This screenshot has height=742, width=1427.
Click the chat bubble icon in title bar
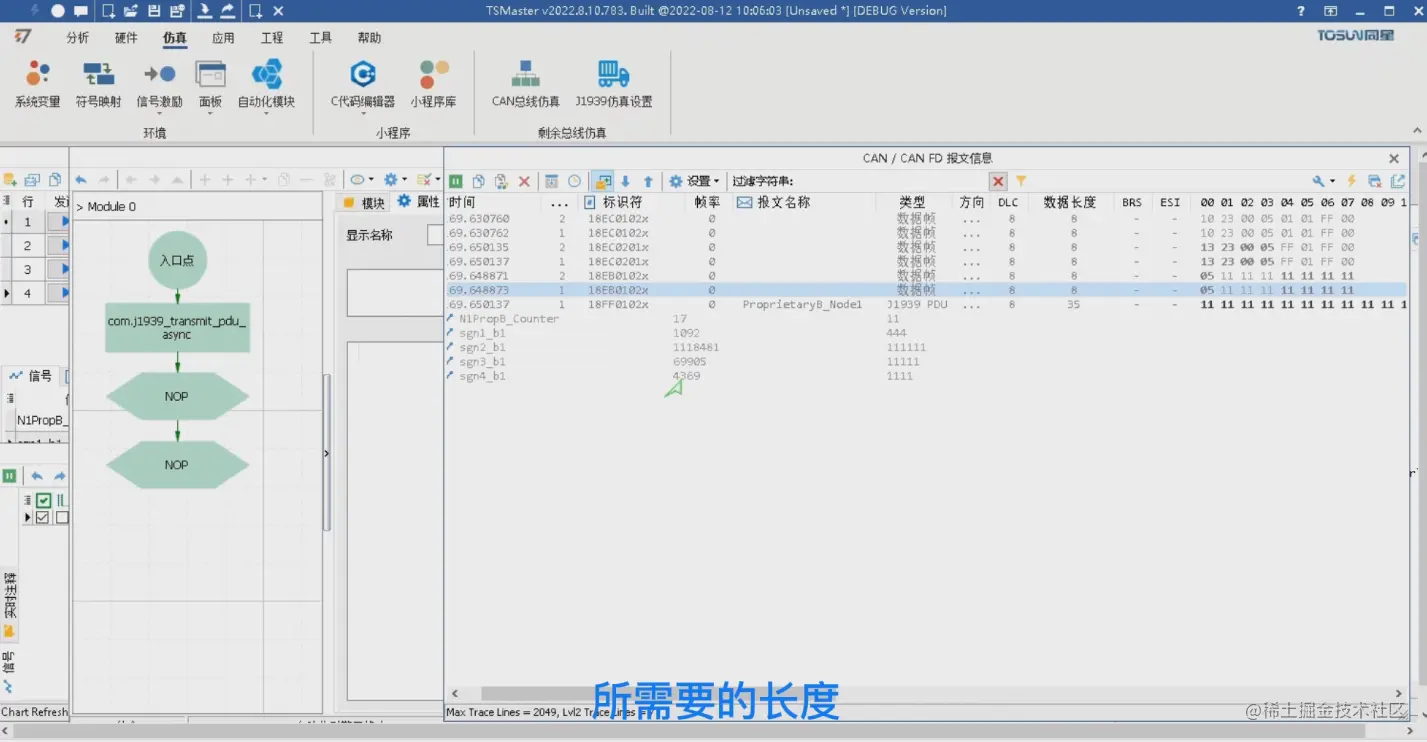[81, 11]
